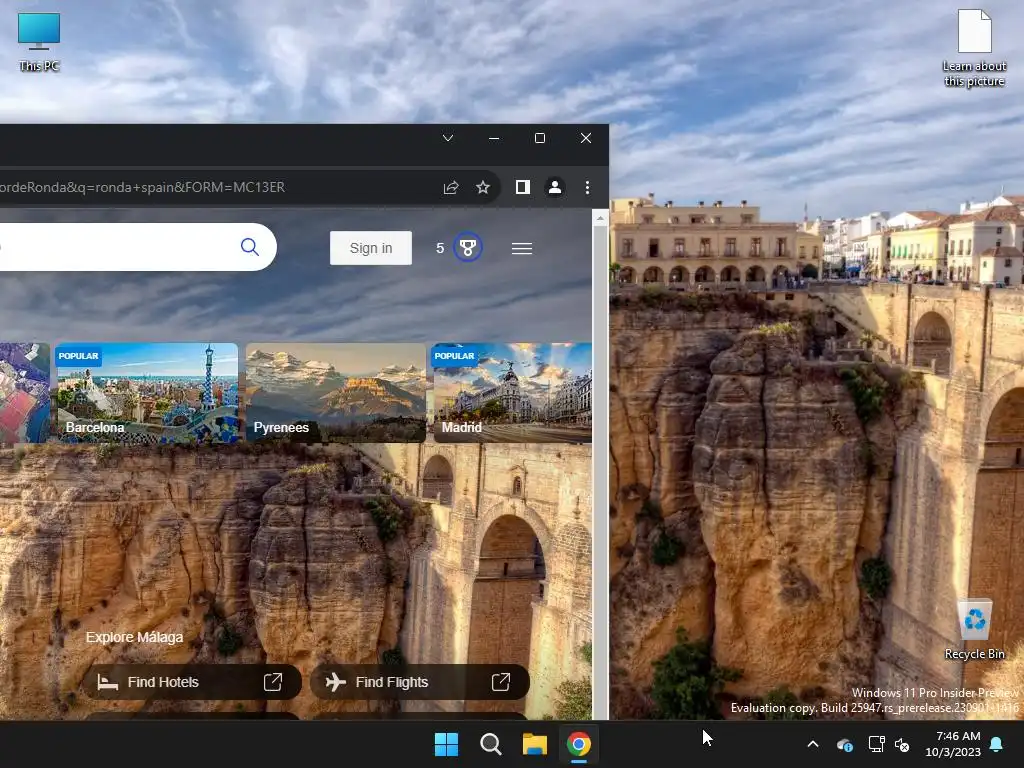
Task: Click the Chrome taskbar icon
Action: point(579,744)
